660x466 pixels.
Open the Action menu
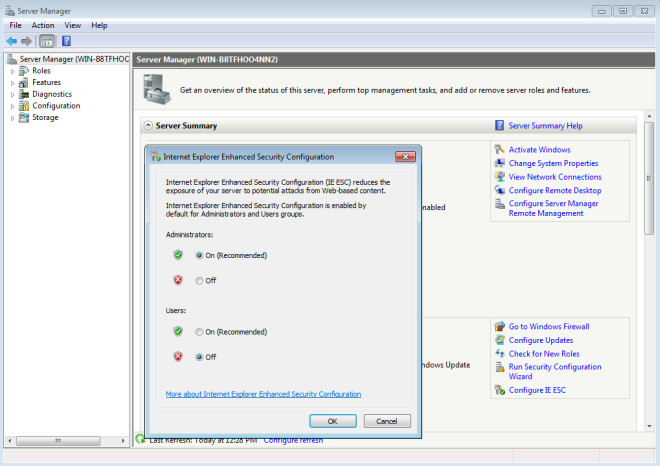pos(43,25)
